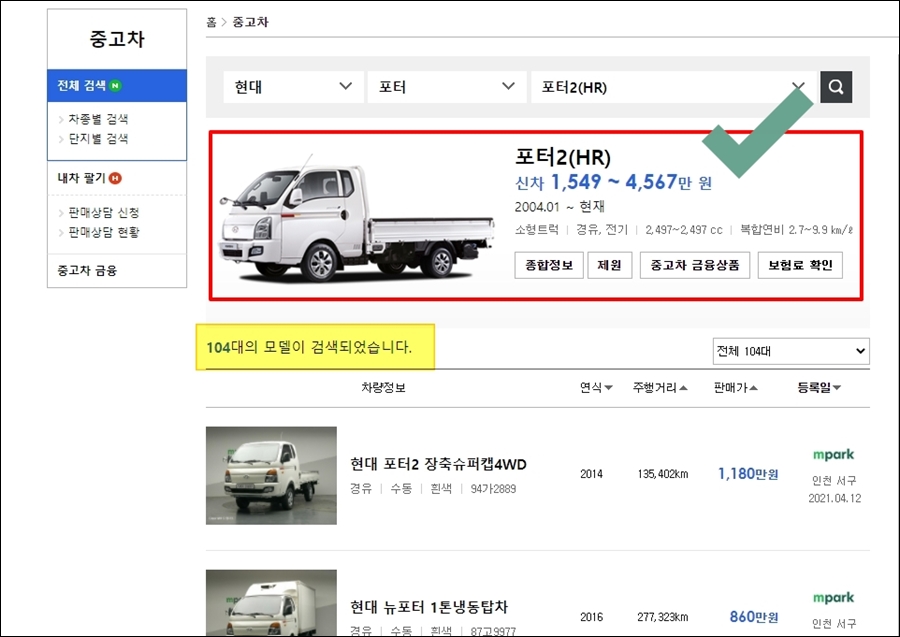
Task: Open the 포터 model dropdown
Action: (447, 87)
